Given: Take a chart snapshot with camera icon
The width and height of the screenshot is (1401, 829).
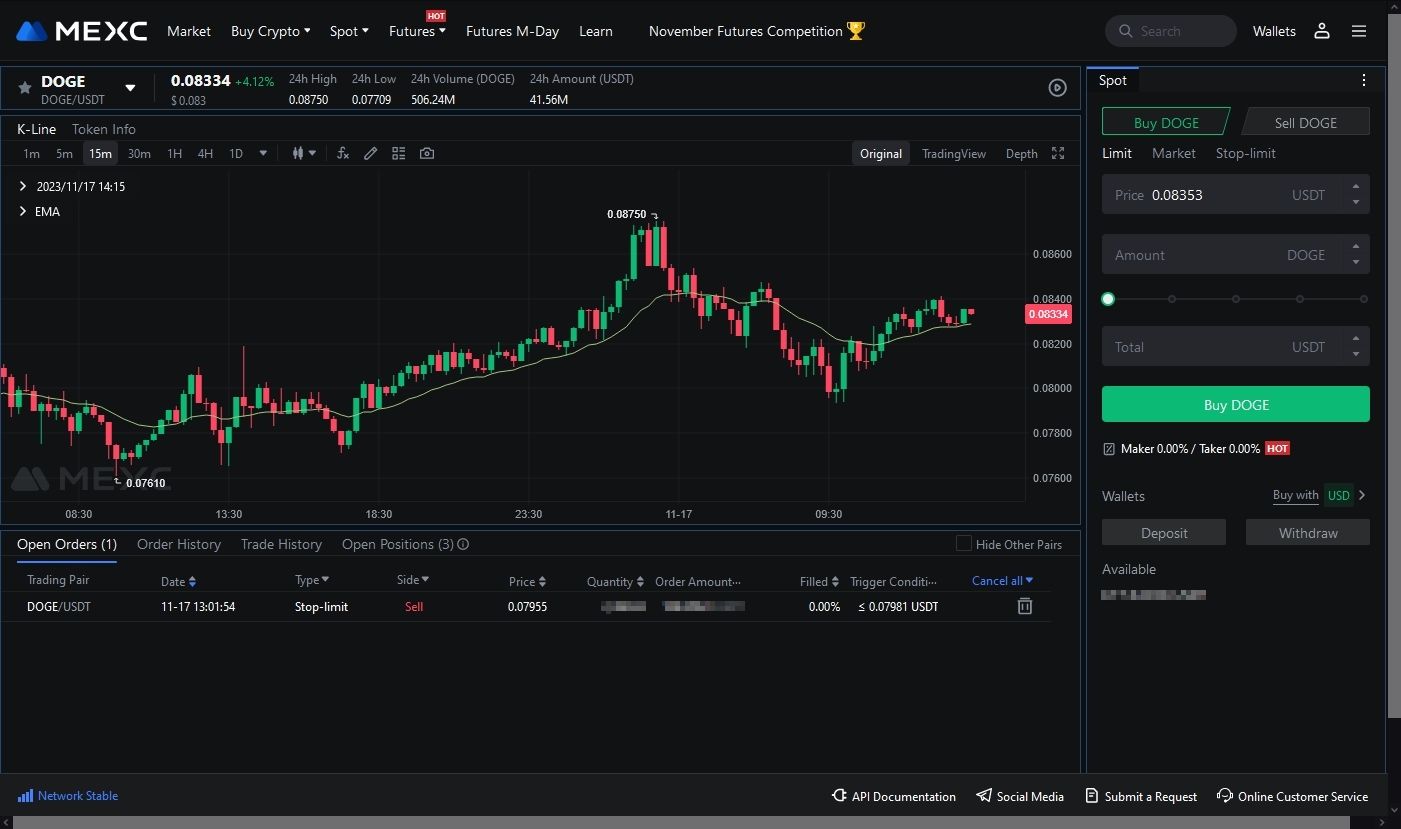Looking at the screenshot, I should point(427,153).
